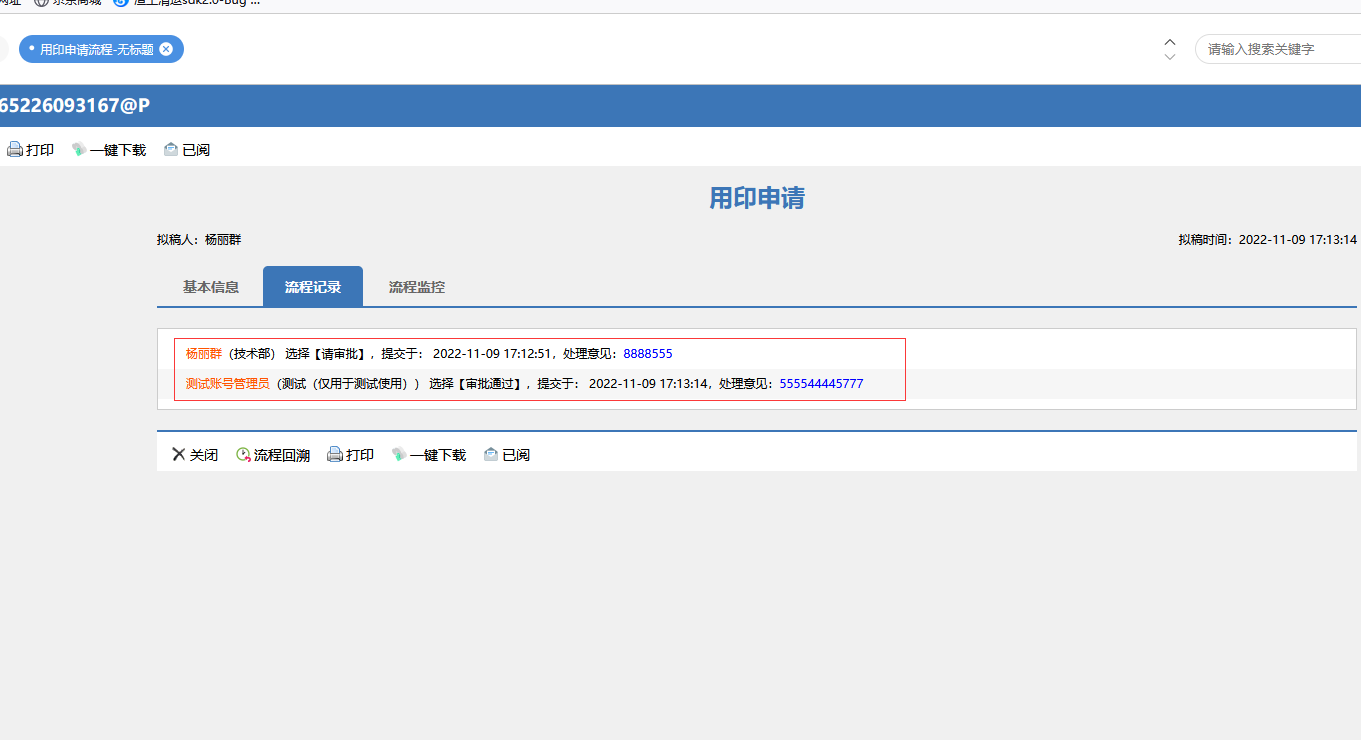
Task: Click 打印 in the toolbar under the blue header
Action: (x=31, y=150)
